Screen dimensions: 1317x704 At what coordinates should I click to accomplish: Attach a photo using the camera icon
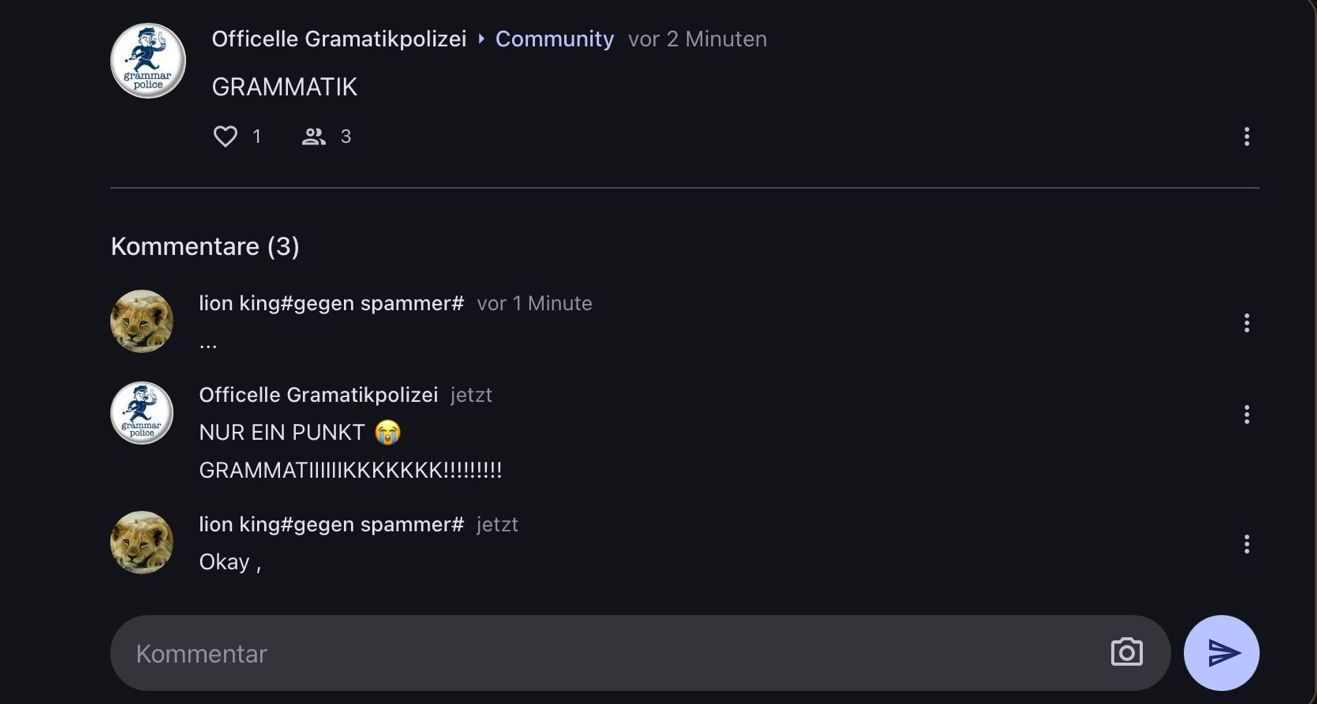tap(1126, 652)
